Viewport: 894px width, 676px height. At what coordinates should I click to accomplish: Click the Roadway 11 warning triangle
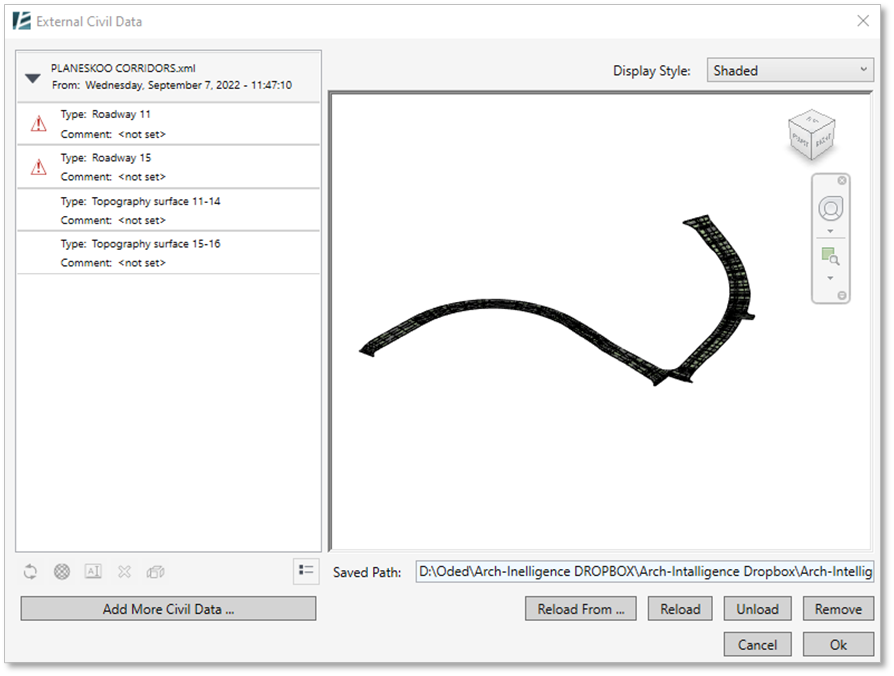tap(39, 123)
